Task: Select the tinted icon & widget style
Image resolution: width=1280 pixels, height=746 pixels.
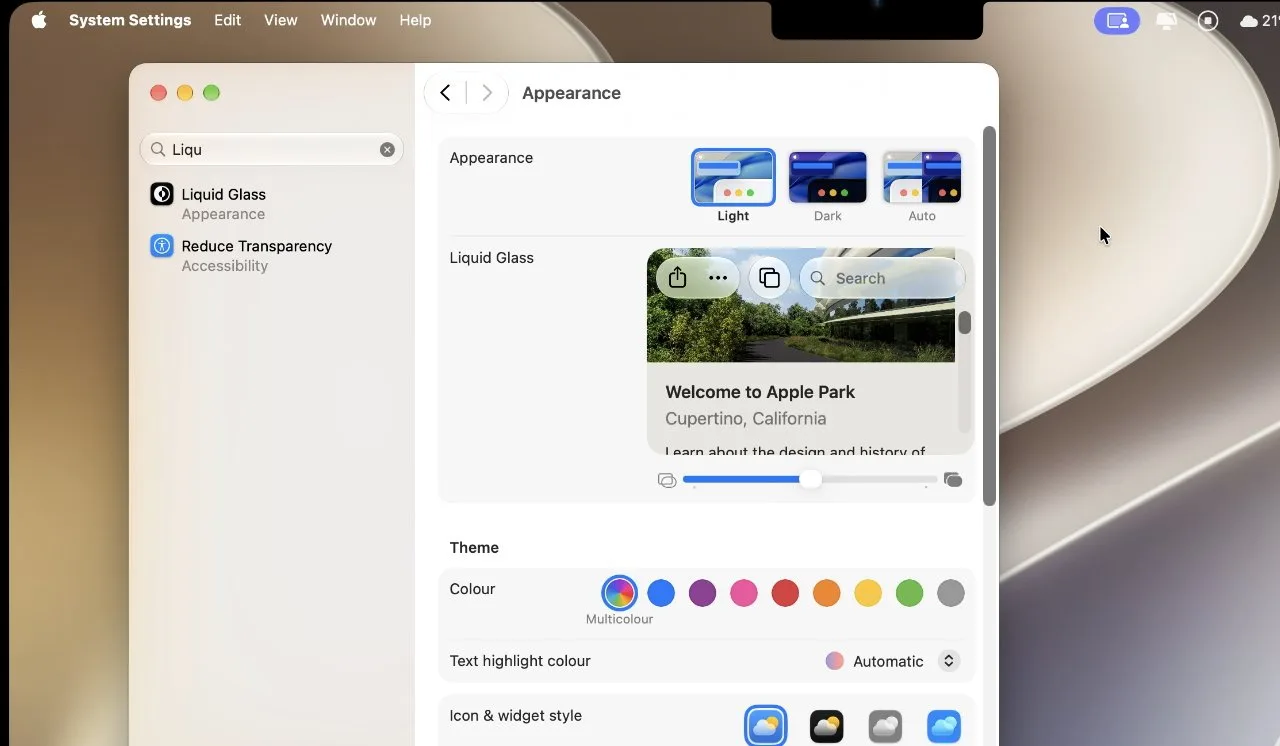Action: tap(944, 726)
